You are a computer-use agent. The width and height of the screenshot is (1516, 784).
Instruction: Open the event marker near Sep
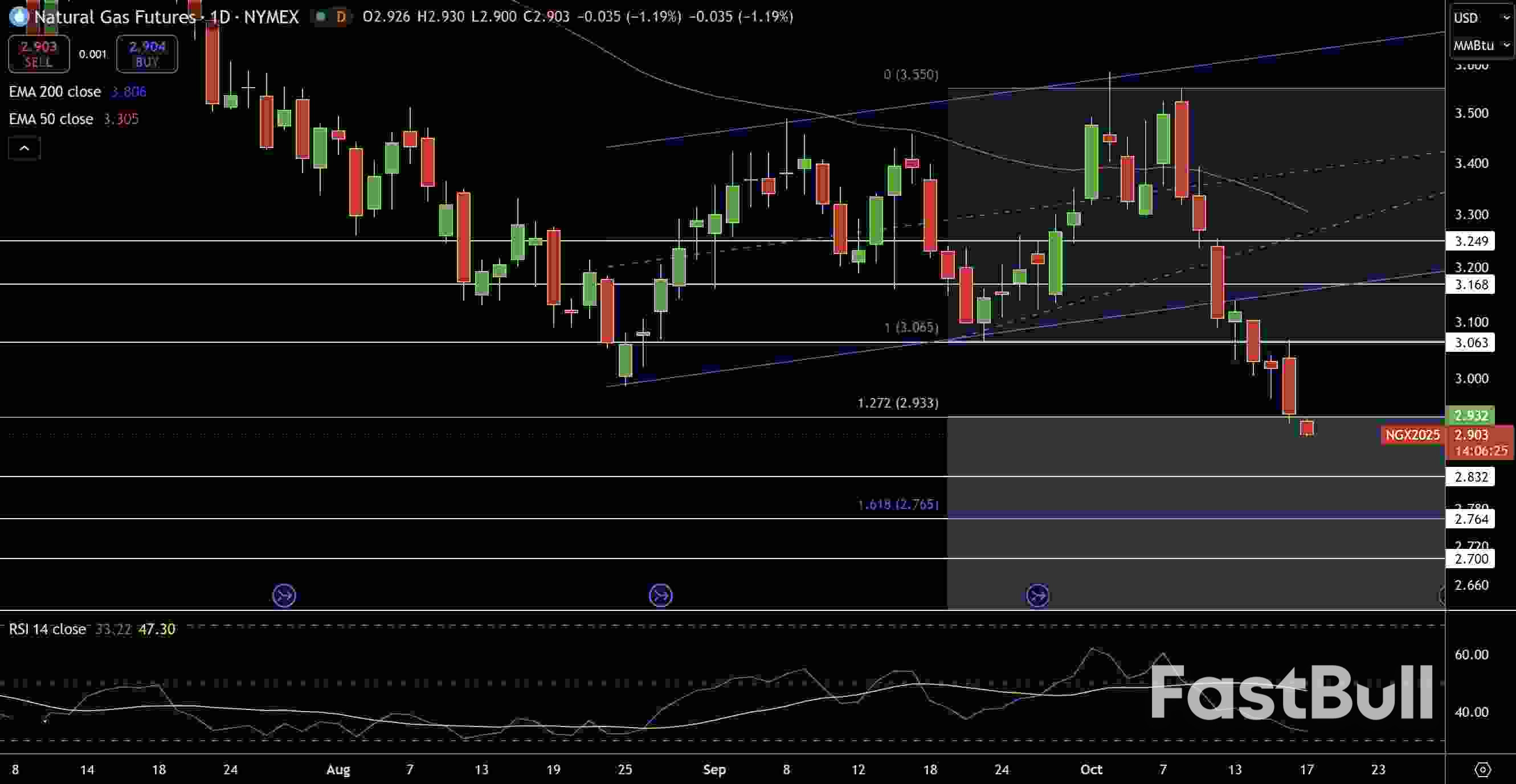(660, 595)
